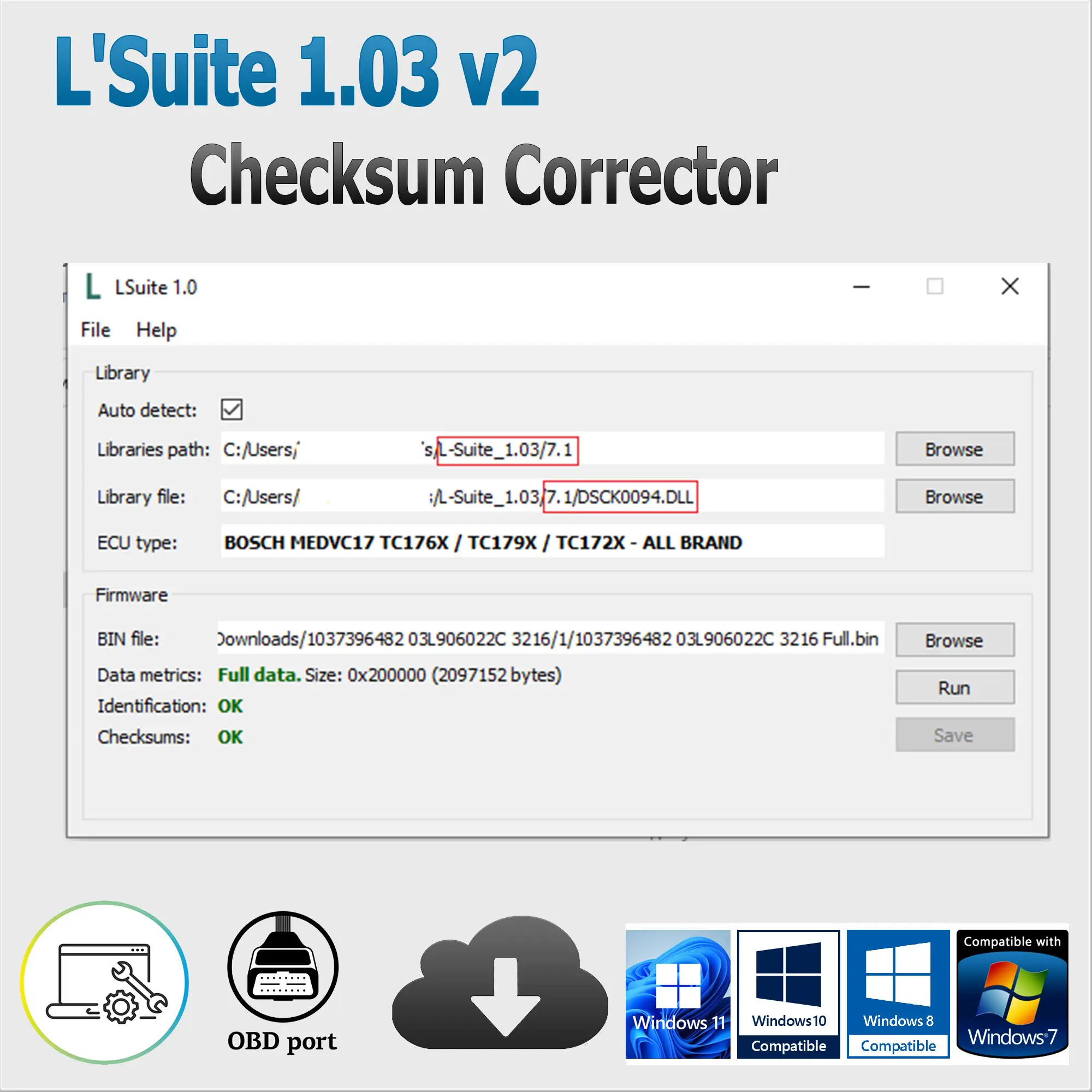This screenshot has height=1092, width=1092.
Task: Open the File menu
Action: 96,330
